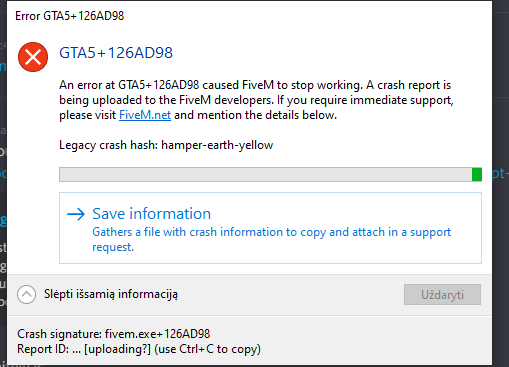Click the word request in the Save information box
This screenshot has width=509, height=367.
113,247
